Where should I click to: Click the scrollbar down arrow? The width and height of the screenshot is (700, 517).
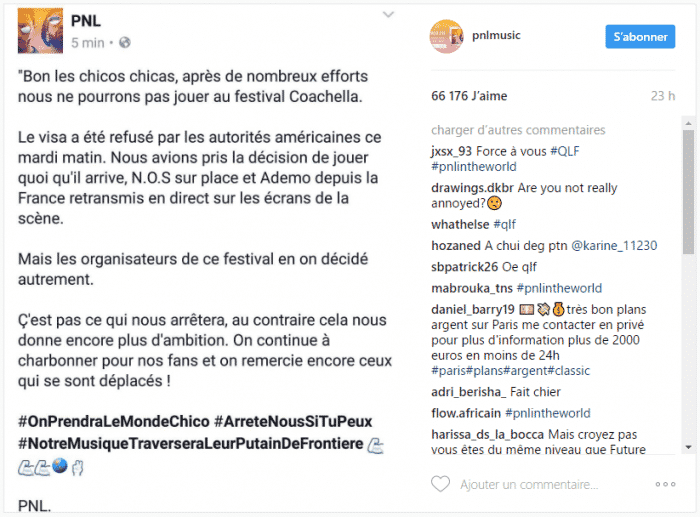(688, 447)
